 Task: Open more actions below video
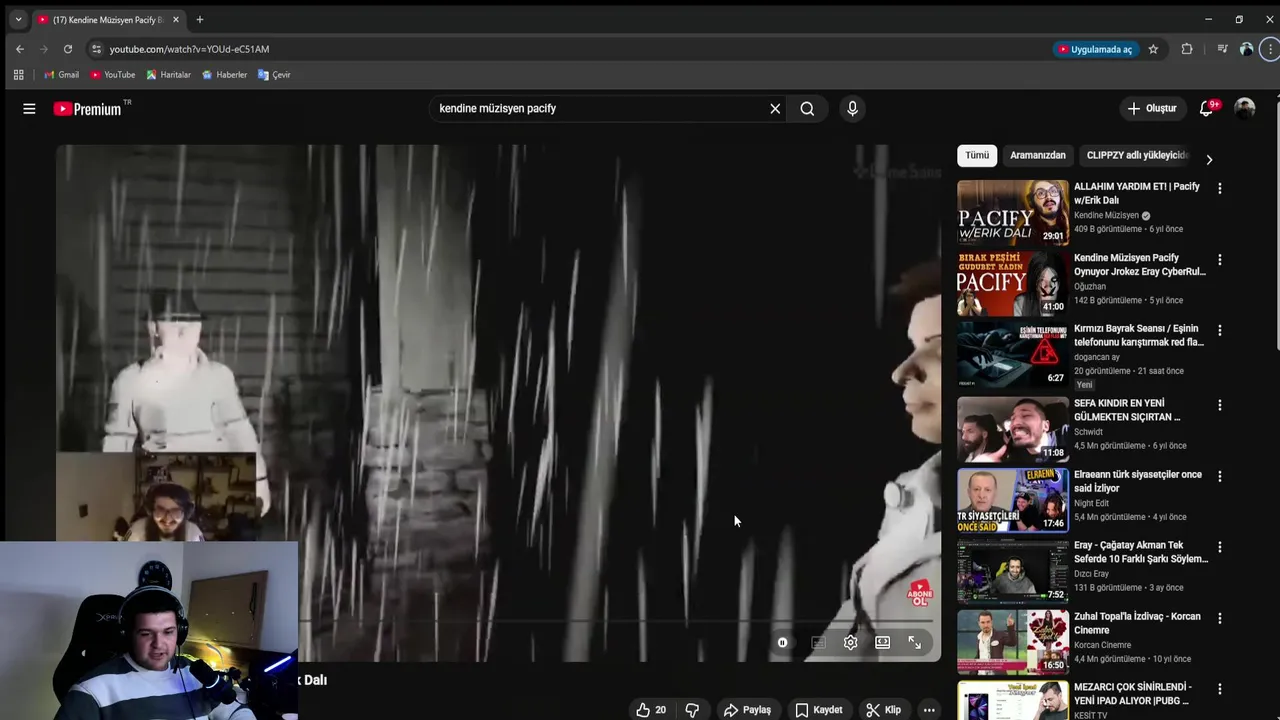tap(929, 710)
